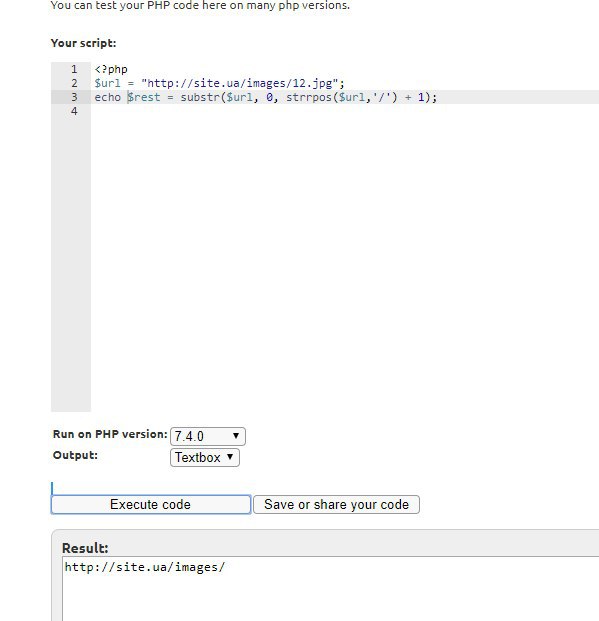Click the echo keyword on line 3
The image size is (599, 621).
click(107, 97)
